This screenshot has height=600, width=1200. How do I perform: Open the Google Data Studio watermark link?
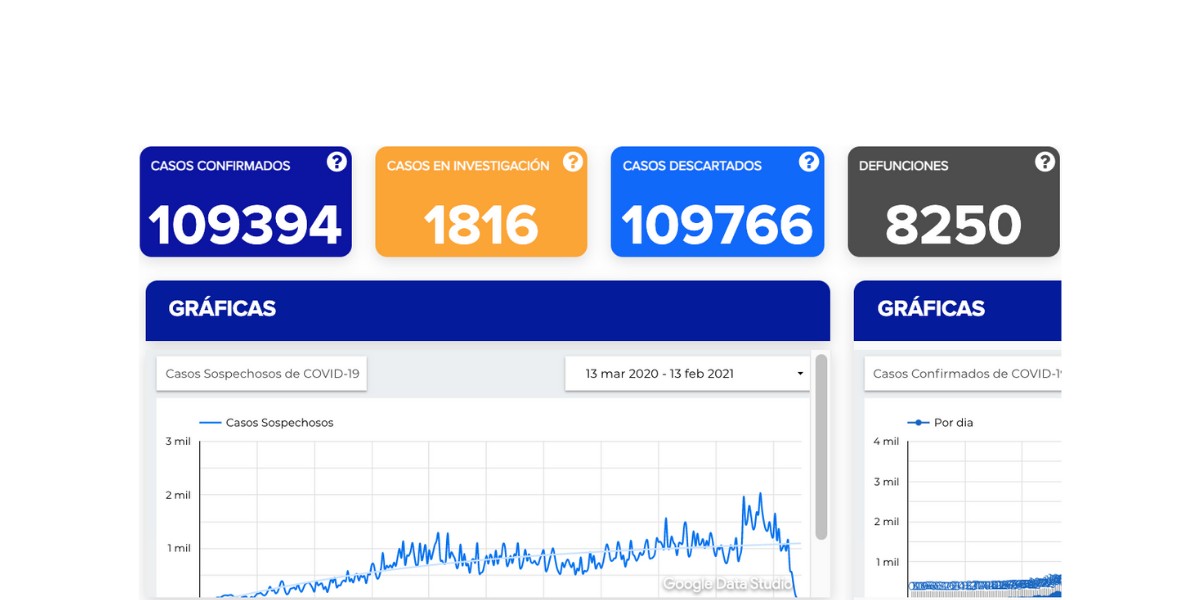[x=727, y=584]
